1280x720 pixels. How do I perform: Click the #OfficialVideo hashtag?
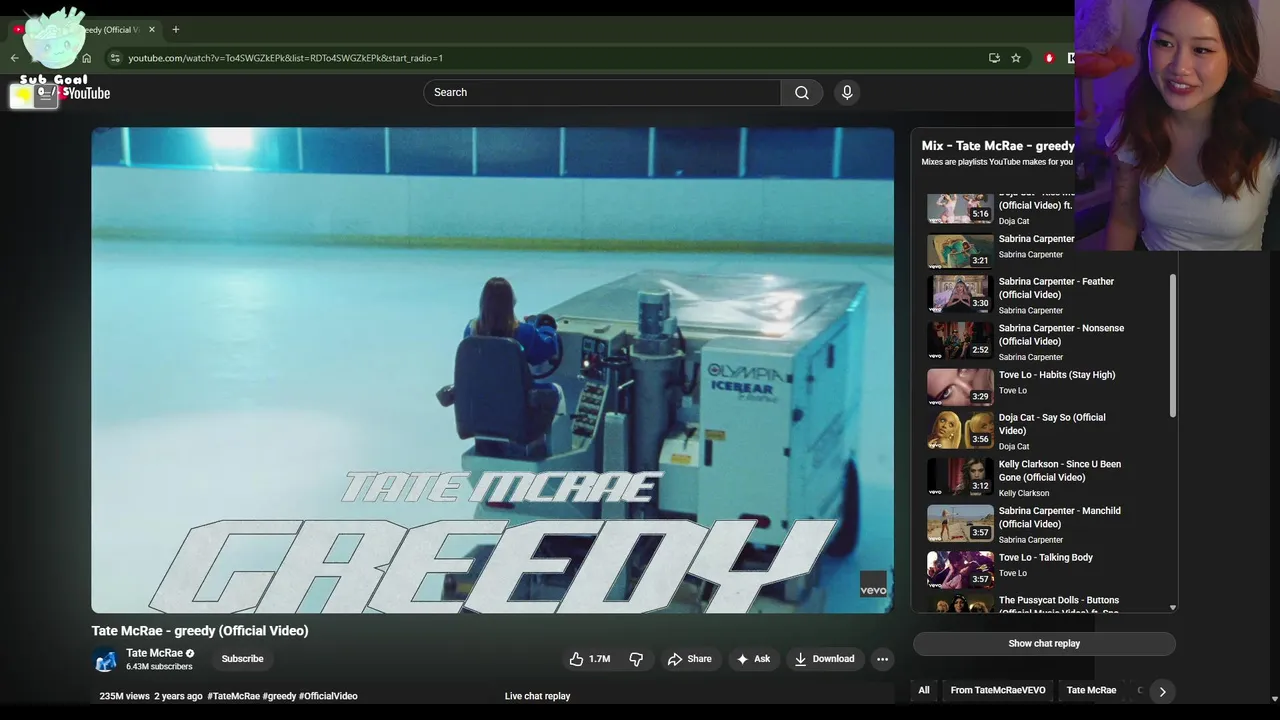tap(328, 696)
